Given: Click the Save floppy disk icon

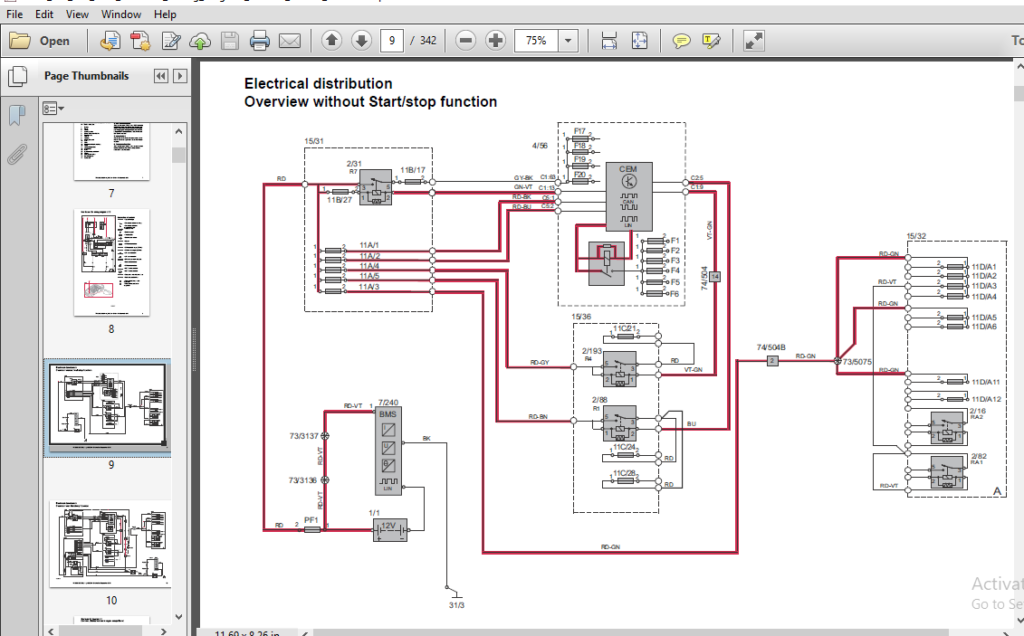Looking at the screenshot, I should (x=230, y=41).
